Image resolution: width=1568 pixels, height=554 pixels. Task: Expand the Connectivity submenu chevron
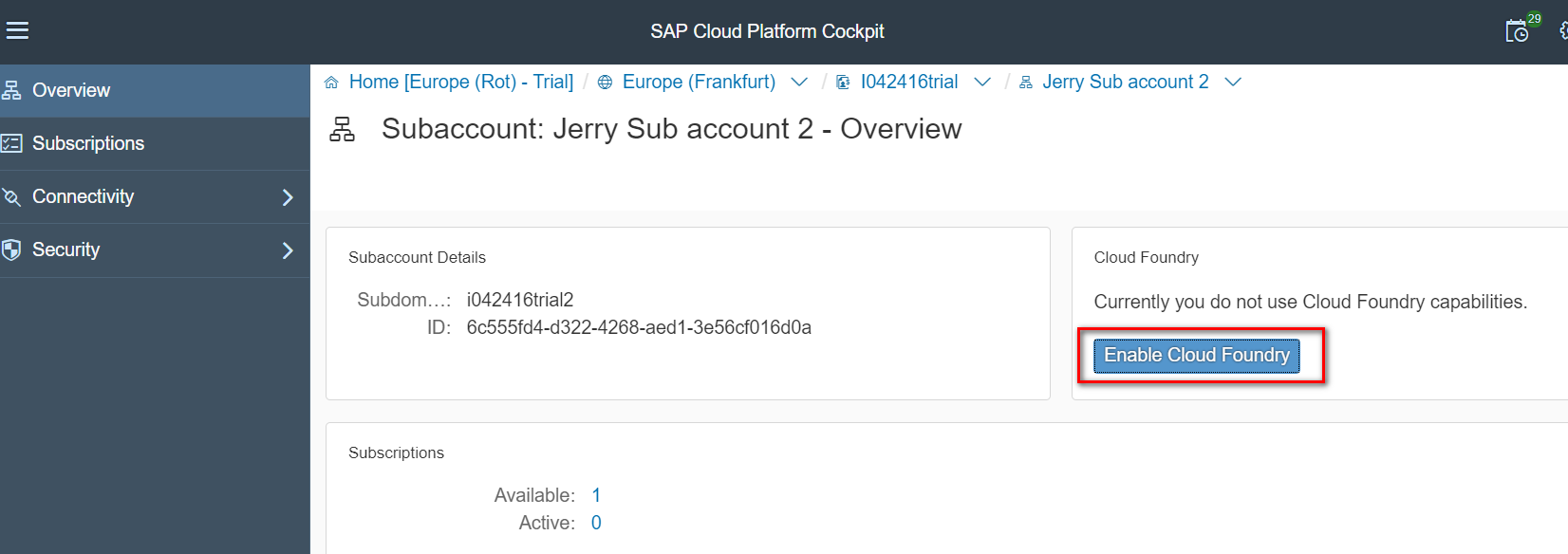(x=288, y=197)
